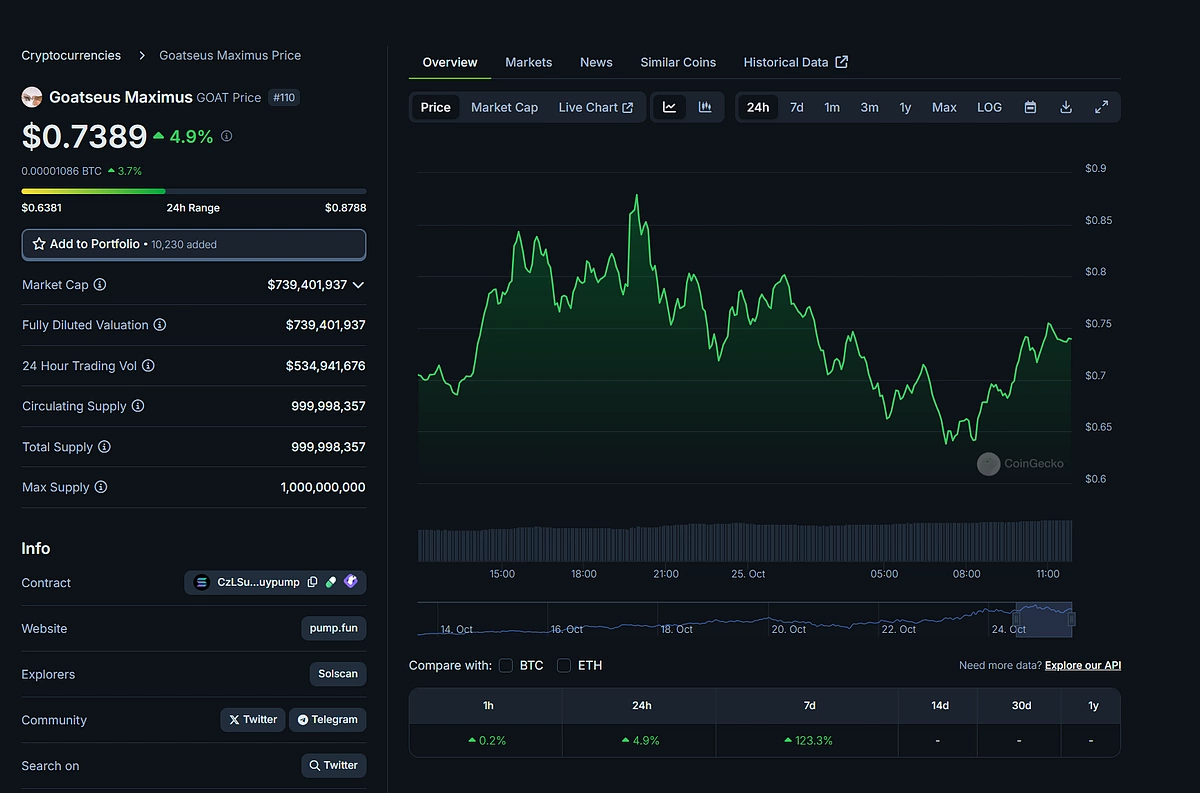
Task: Enable the BTC comparison checkbox
Action: (x=506, y=665)
